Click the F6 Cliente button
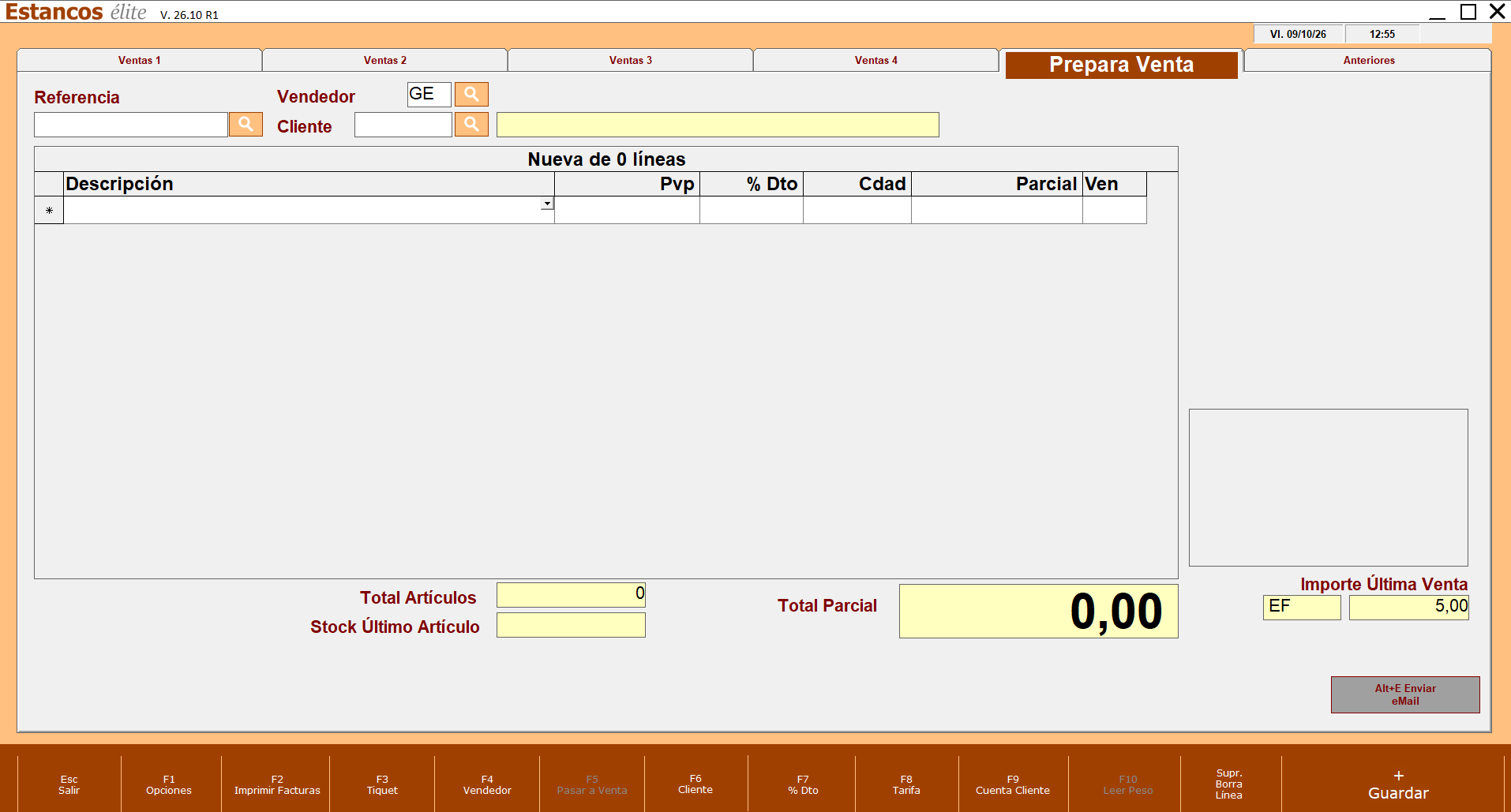 point(696,784)
